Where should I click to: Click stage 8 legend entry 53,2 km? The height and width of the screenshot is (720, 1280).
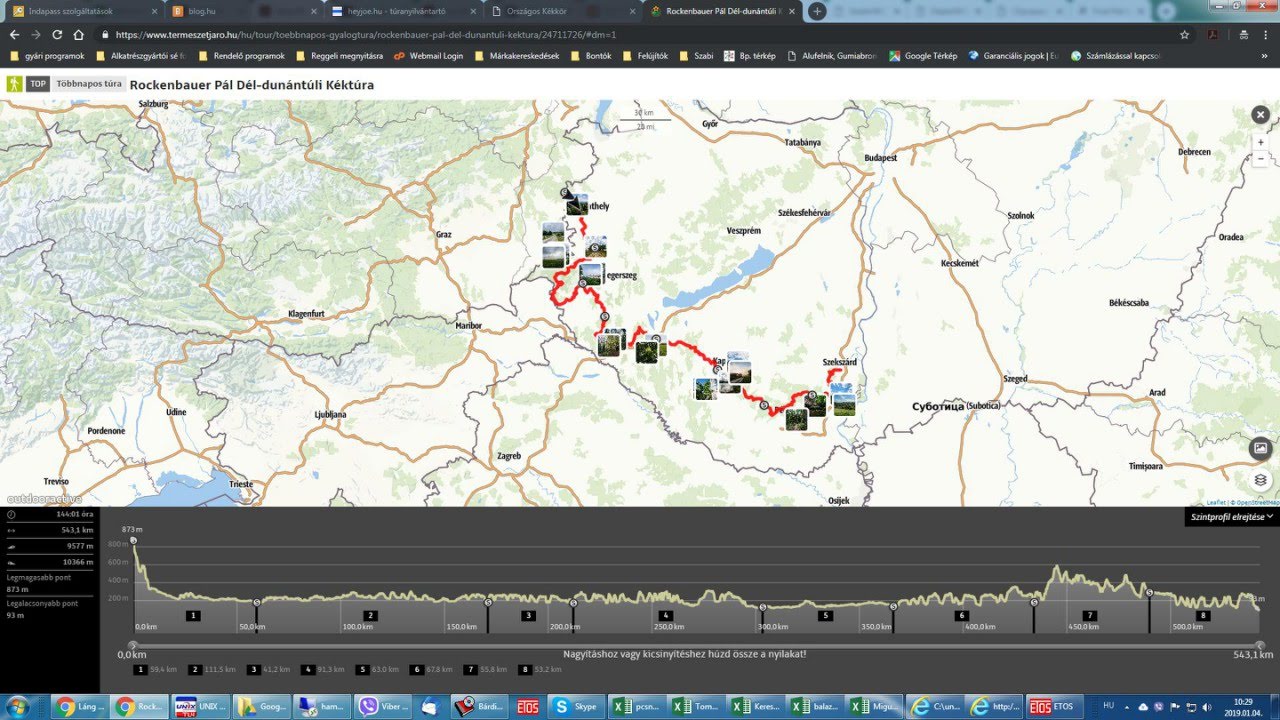tap(540, 669)
